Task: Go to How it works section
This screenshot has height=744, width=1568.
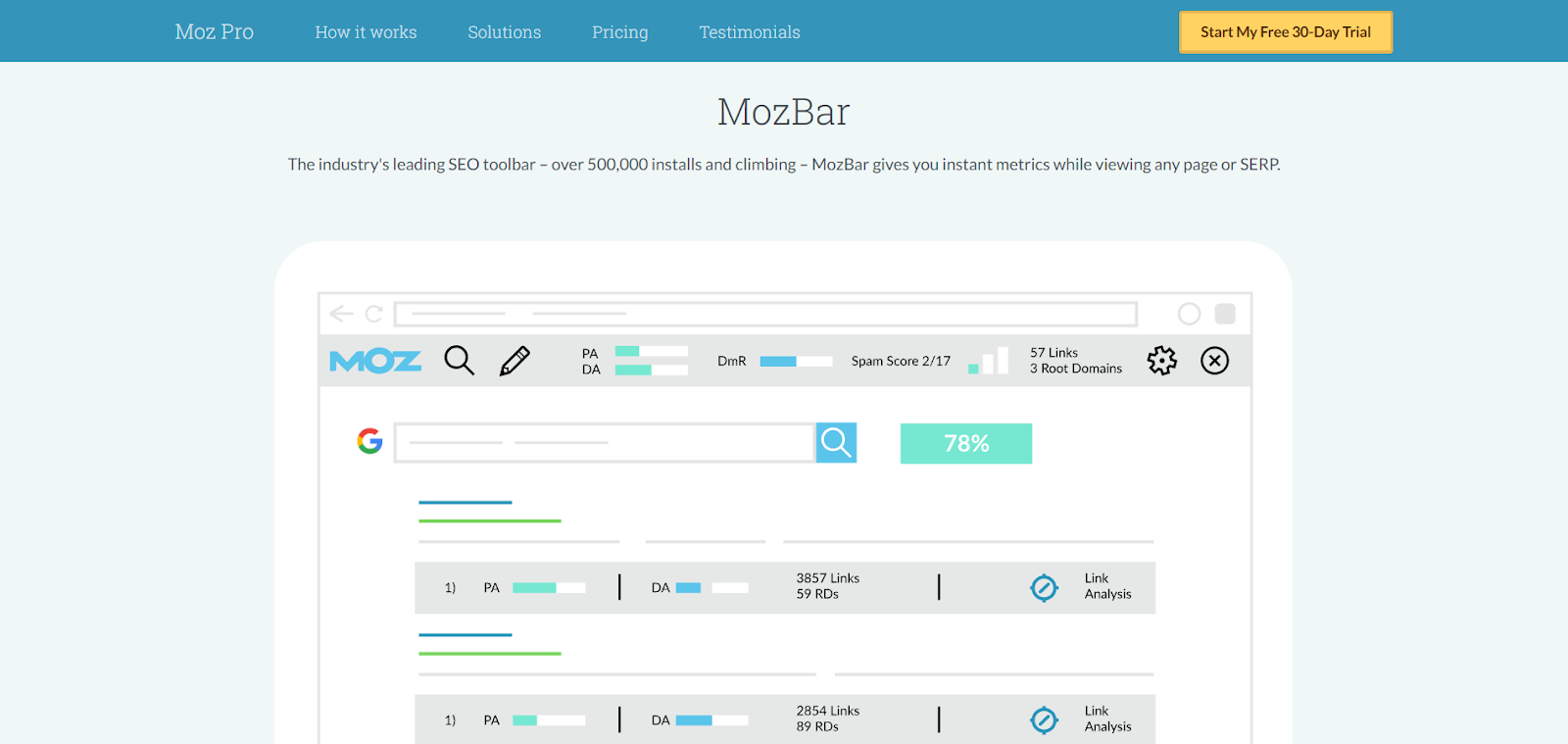Action: coord(366,32)
